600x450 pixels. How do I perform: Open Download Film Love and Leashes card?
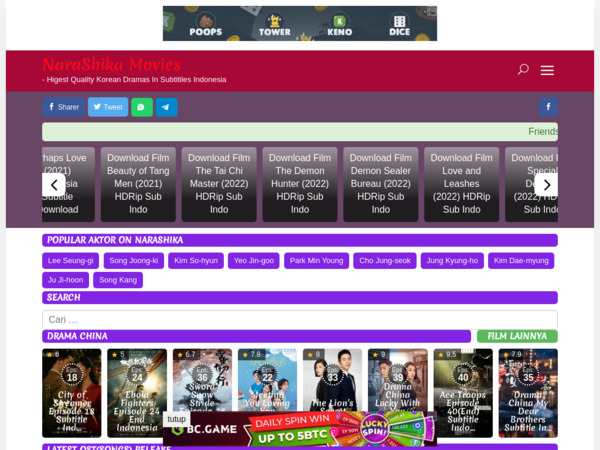point(461,184)
